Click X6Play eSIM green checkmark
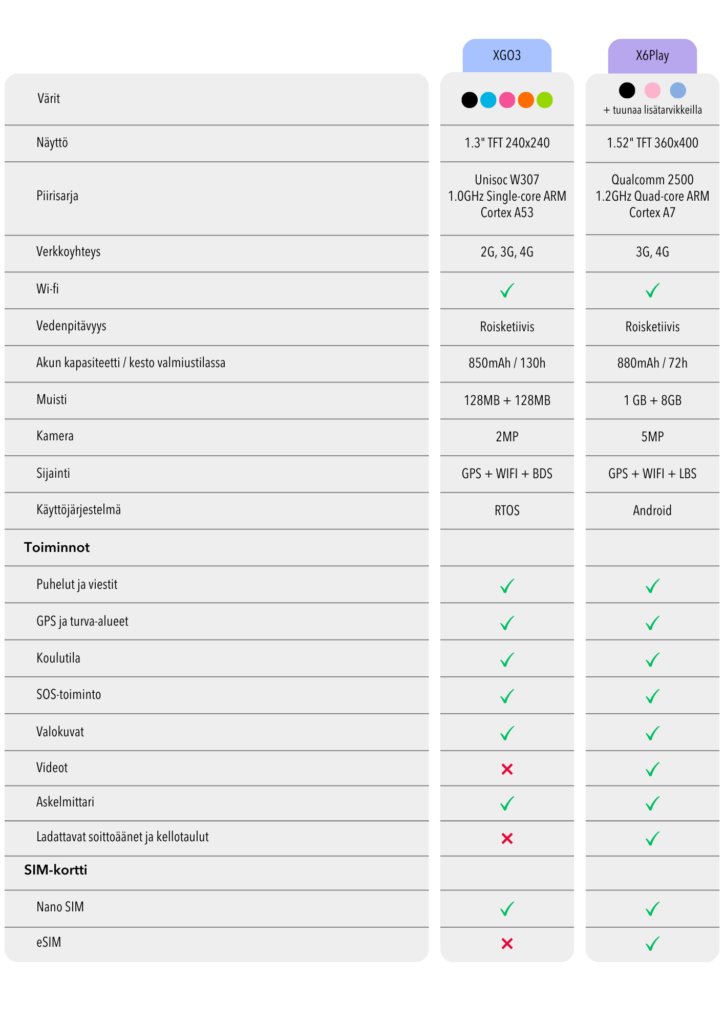The width and height of the screenshot is (724, 1024). (652, 943)
